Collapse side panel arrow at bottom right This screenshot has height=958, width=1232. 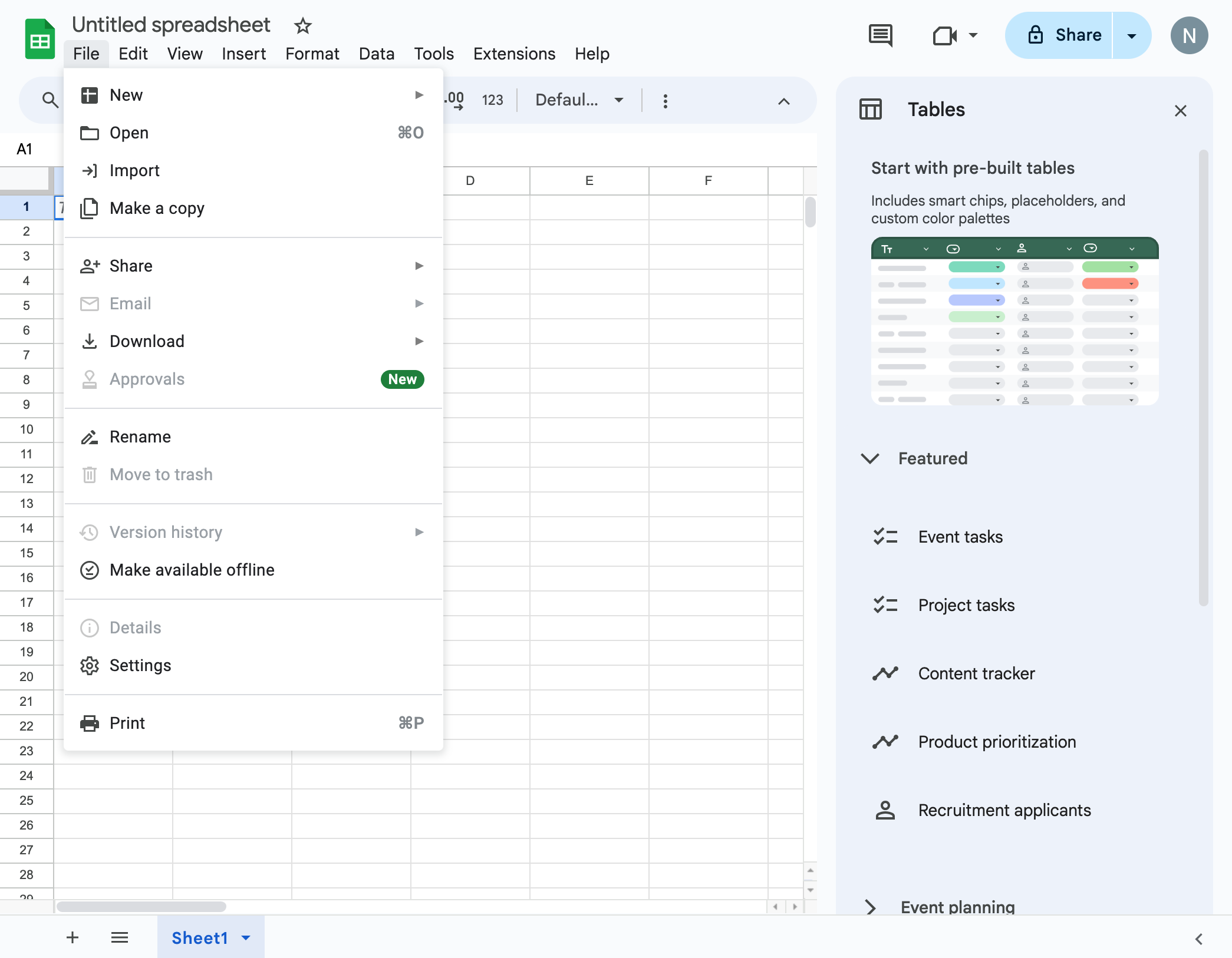click(1198, 939)
